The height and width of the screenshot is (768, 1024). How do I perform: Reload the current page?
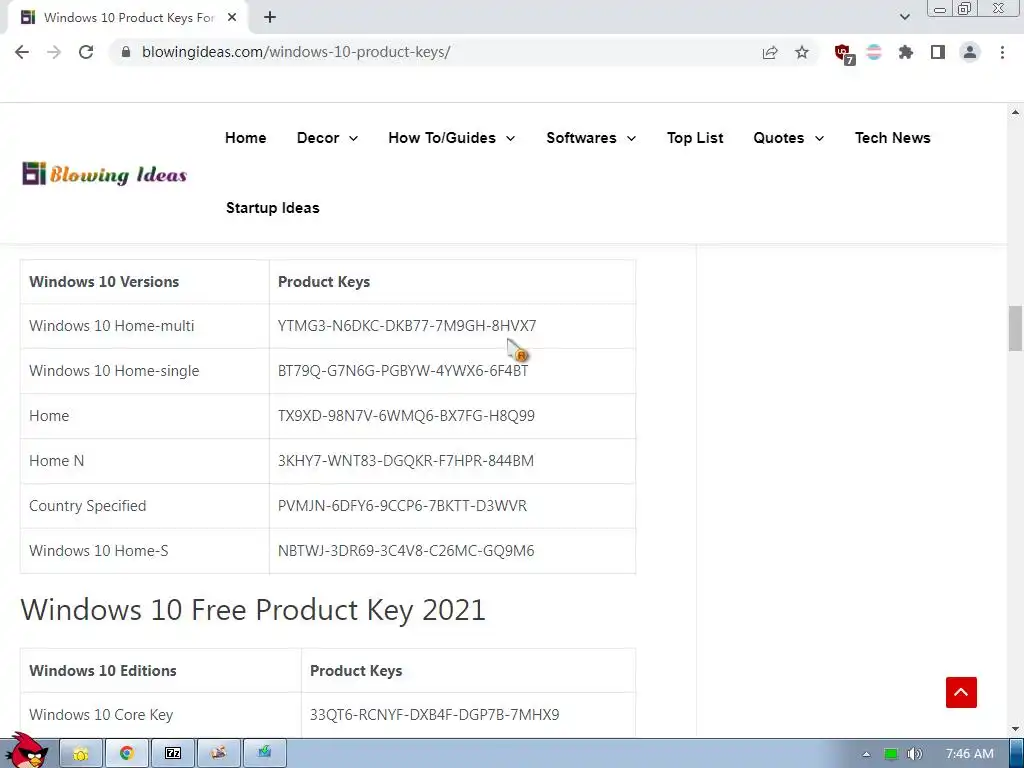click(x=86, y=52)
